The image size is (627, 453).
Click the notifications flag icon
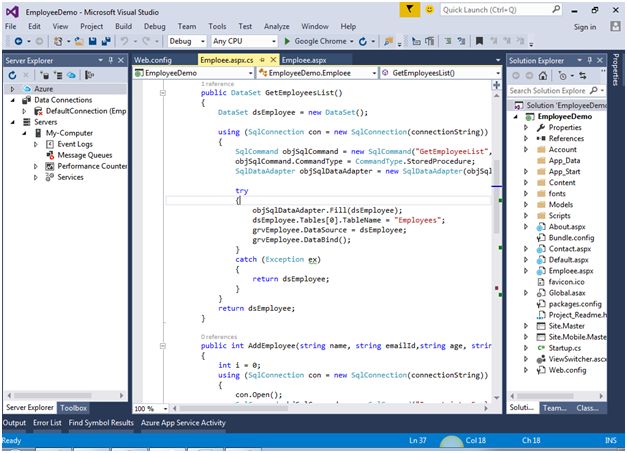[412, 9]
